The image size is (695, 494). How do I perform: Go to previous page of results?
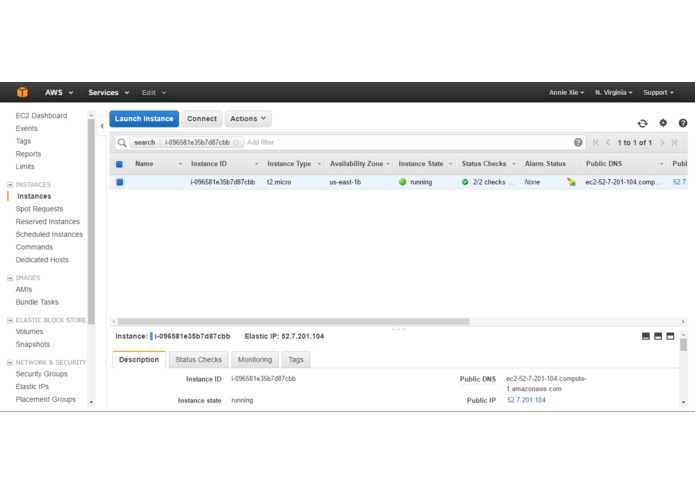click(608, 142)
